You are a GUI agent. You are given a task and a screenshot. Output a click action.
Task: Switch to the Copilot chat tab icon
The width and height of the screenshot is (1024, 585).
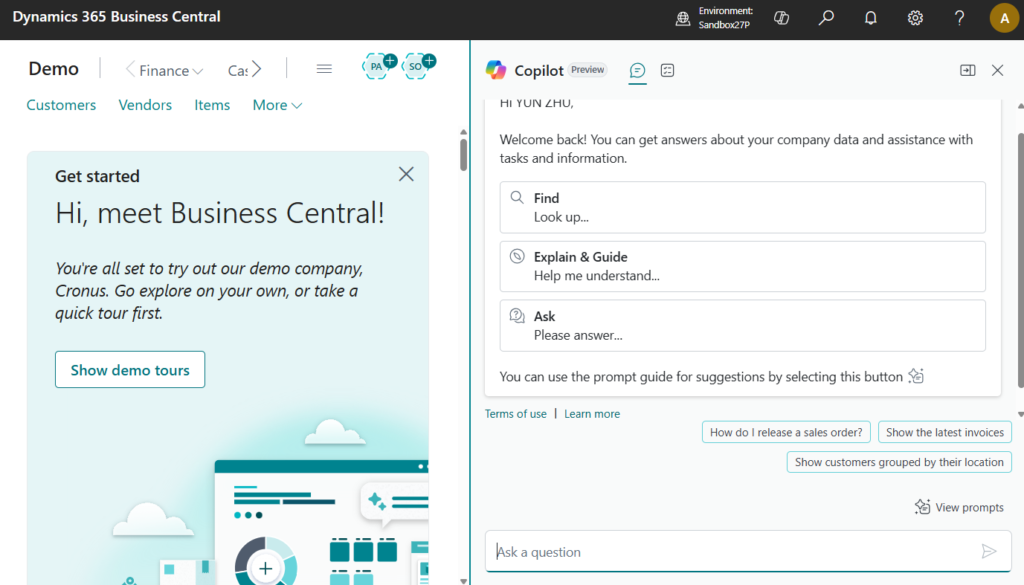click(637, 70)
